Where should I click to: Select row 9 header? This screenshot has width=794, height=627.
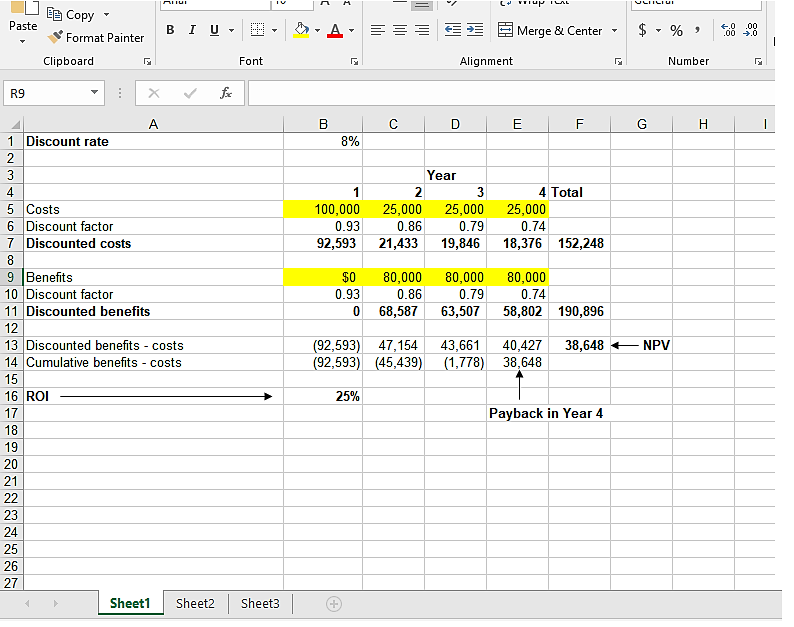[11, 277]
